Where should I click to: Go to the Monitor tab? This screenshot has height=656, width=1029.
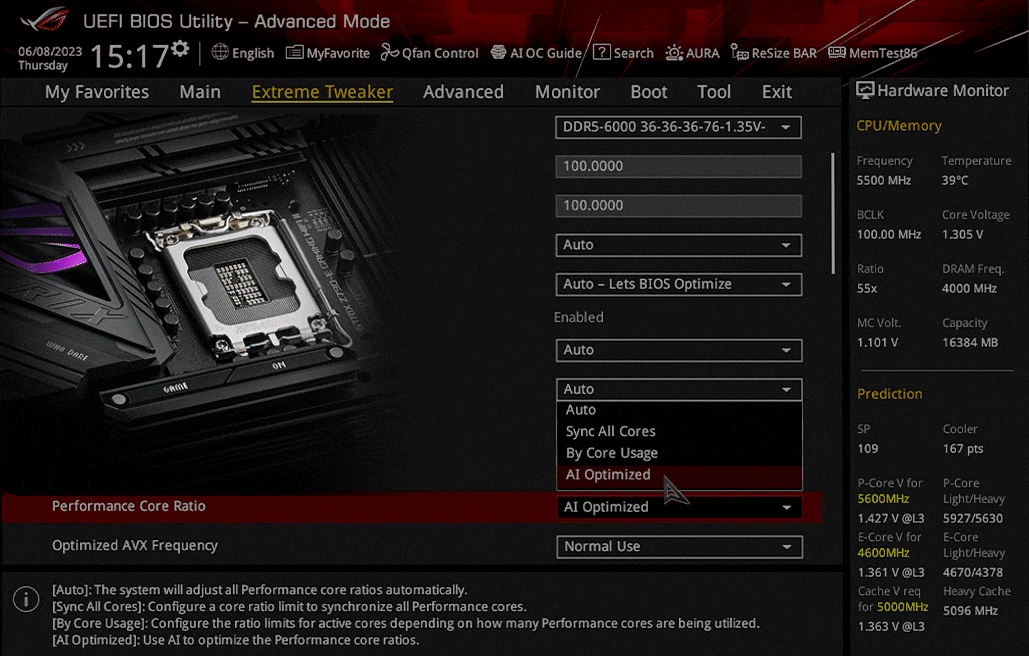point(567,92)
